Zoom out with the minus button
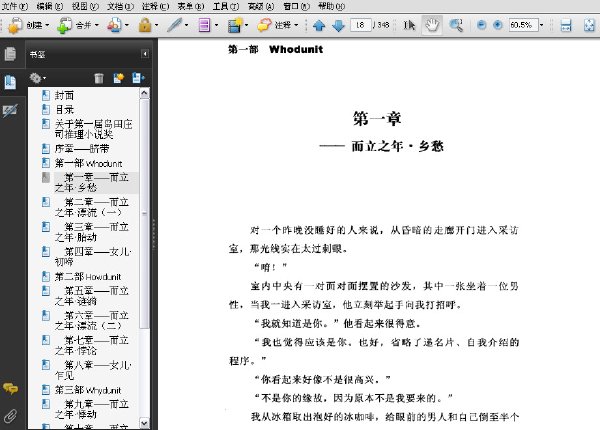600x430 pixels. pyautogui.click(x=481, y=25)
